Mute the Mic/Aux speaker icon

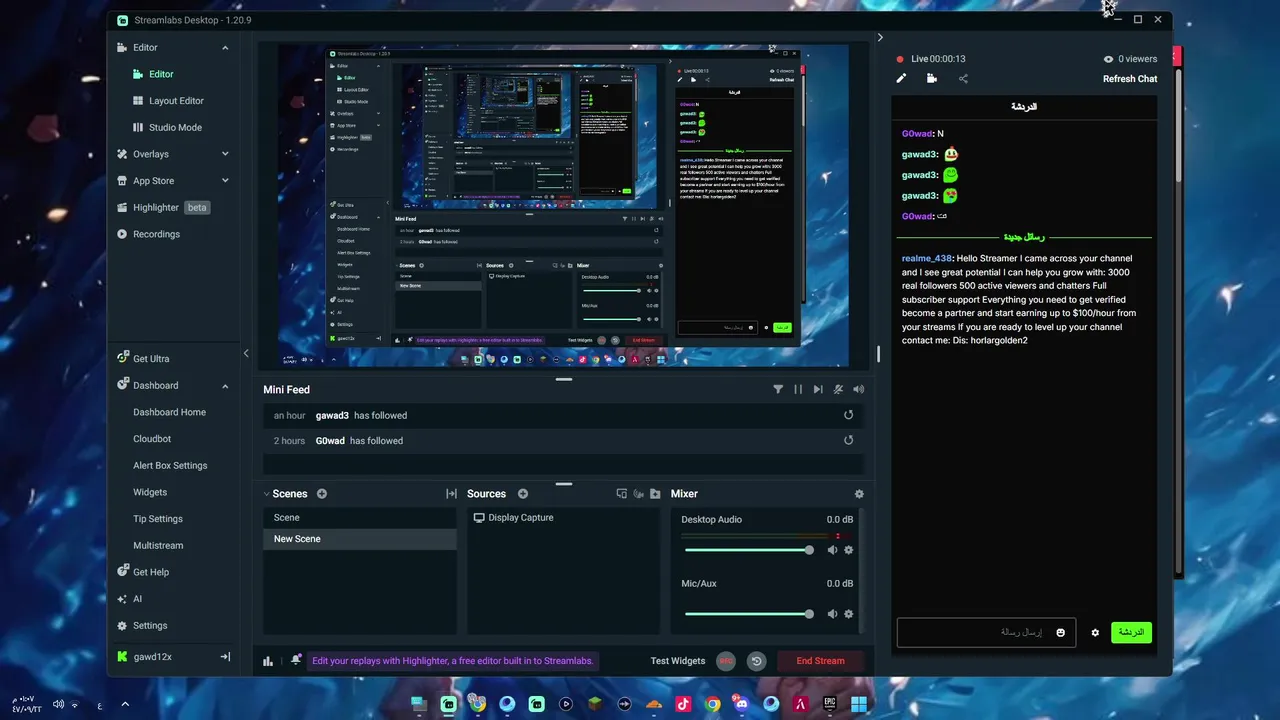tap(832, 614)
